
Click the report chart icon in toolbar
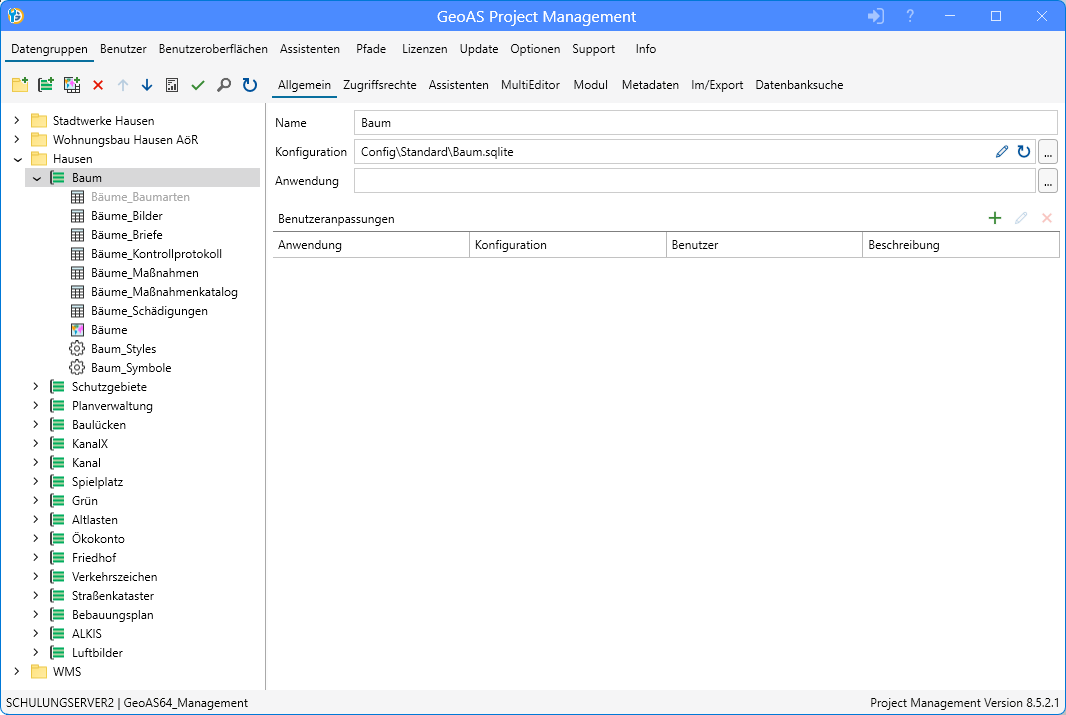tap(172, 86)
